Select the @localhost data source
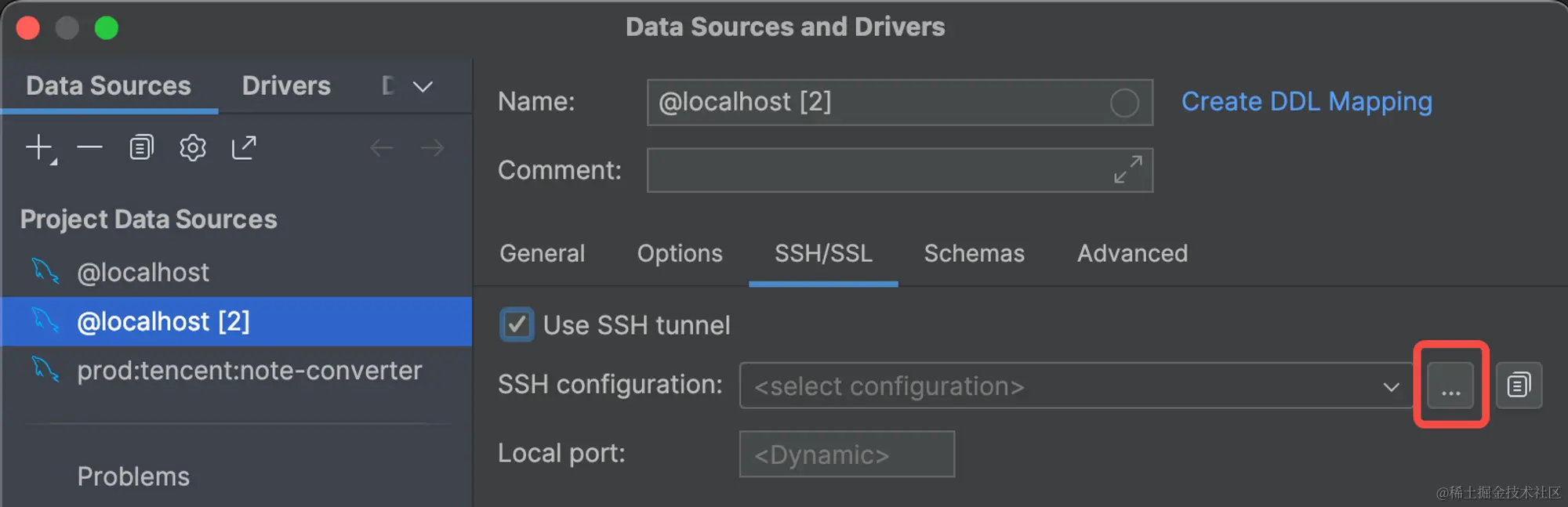 point(237,272)
